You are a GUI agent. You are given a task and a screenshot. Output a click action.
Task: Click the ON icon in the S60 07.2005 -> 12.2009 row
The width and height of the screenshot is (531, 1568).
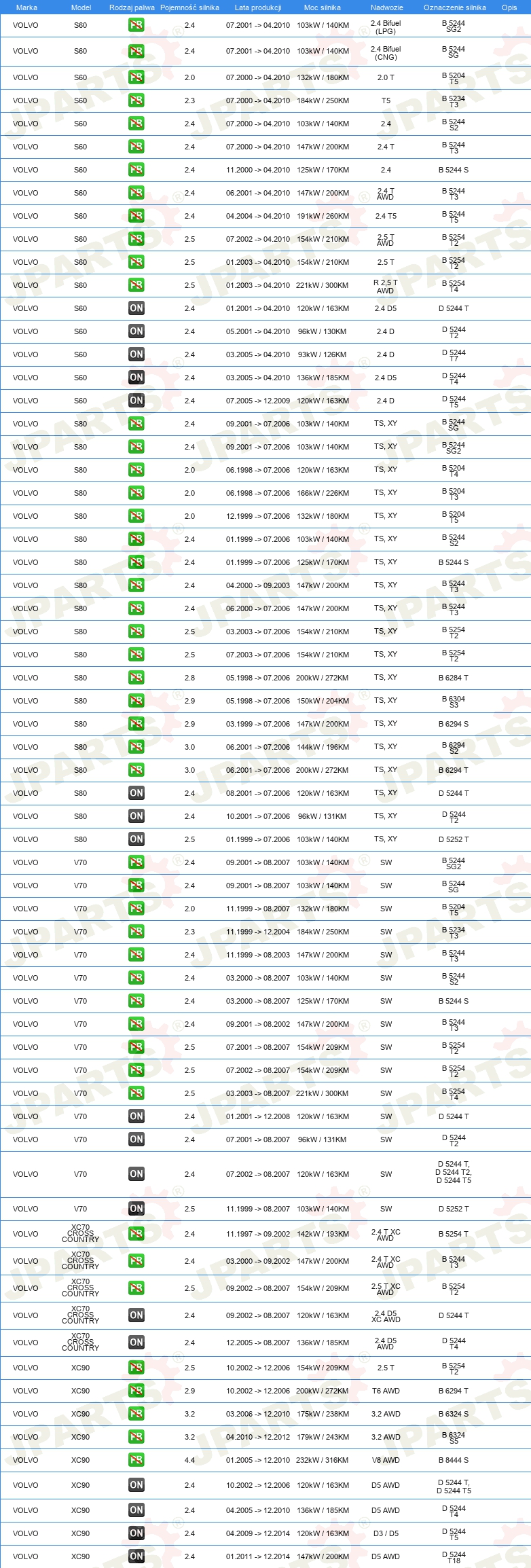(x=136, y=401)
